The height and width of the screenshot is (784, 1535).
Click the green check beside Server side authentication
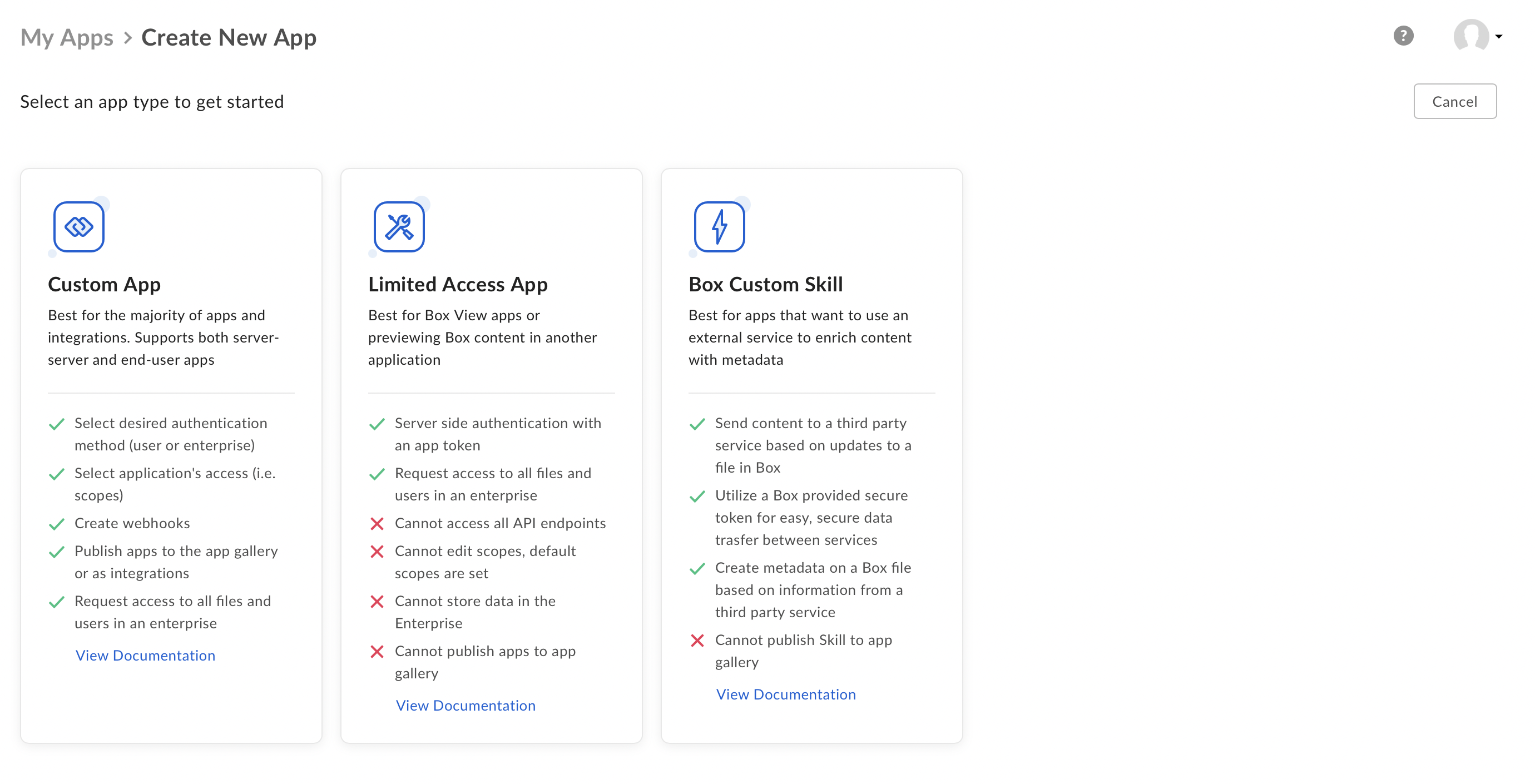[377, 424]
